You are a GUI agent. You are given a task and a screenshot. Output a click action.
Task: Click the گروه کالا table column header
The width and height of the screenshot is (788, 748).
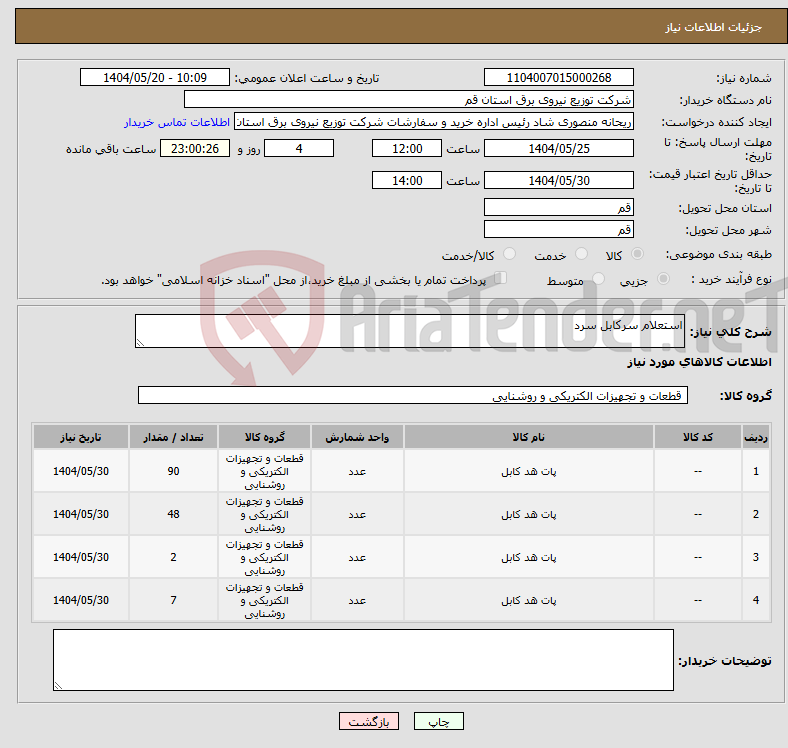coord(264,437)
